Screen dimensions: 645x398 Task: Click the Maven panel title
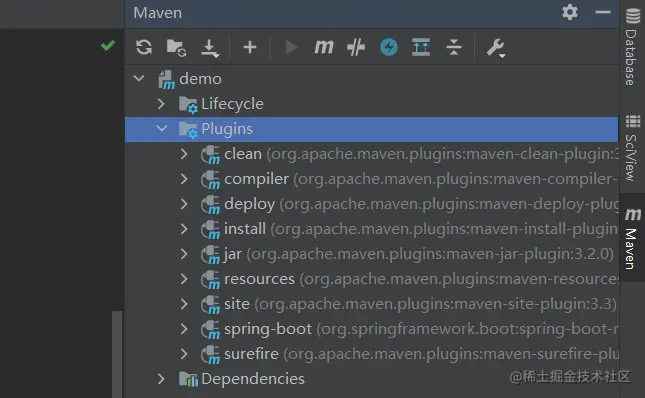click(x=158, y=13)
